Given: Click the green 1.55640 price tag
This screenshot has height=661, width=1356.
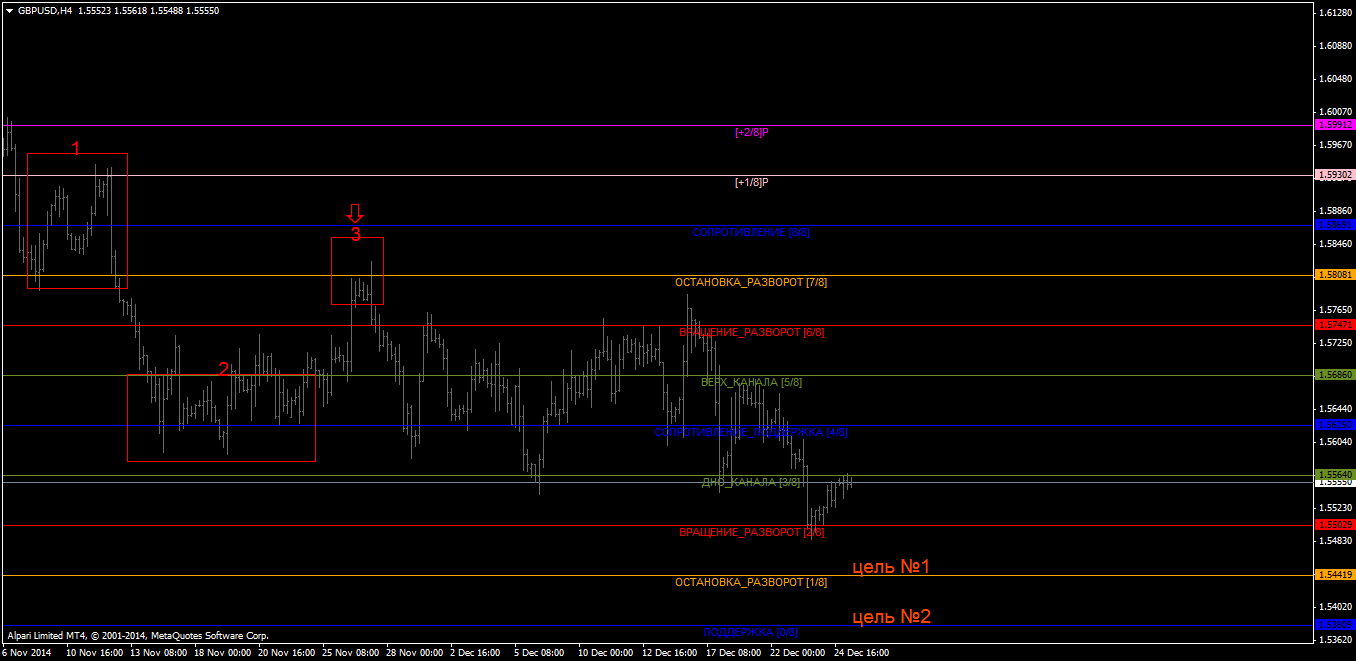Looking at the screenshot, I should coord(1335,475).
